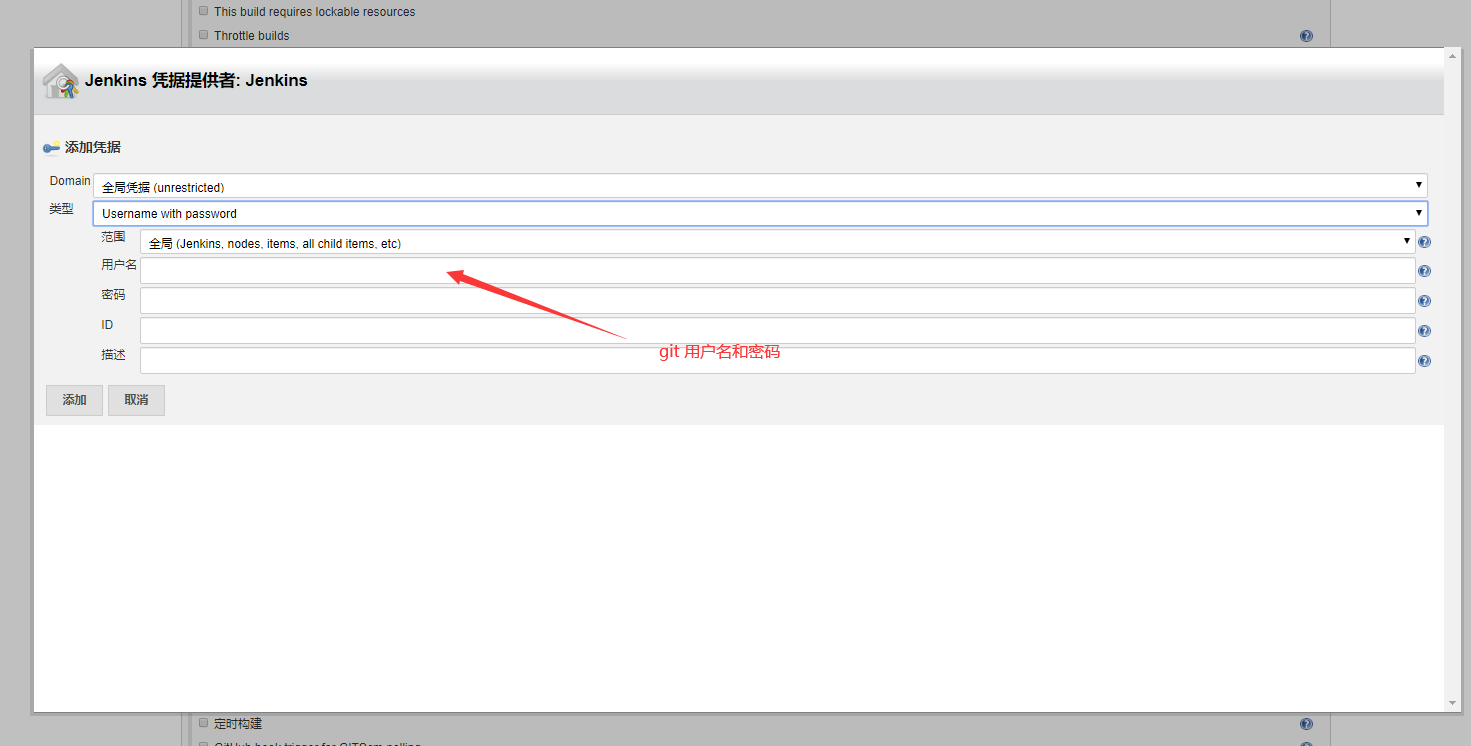Click the 范围 field label
The width and height of the screenshot is (1471, 746).
click(113, 237)
